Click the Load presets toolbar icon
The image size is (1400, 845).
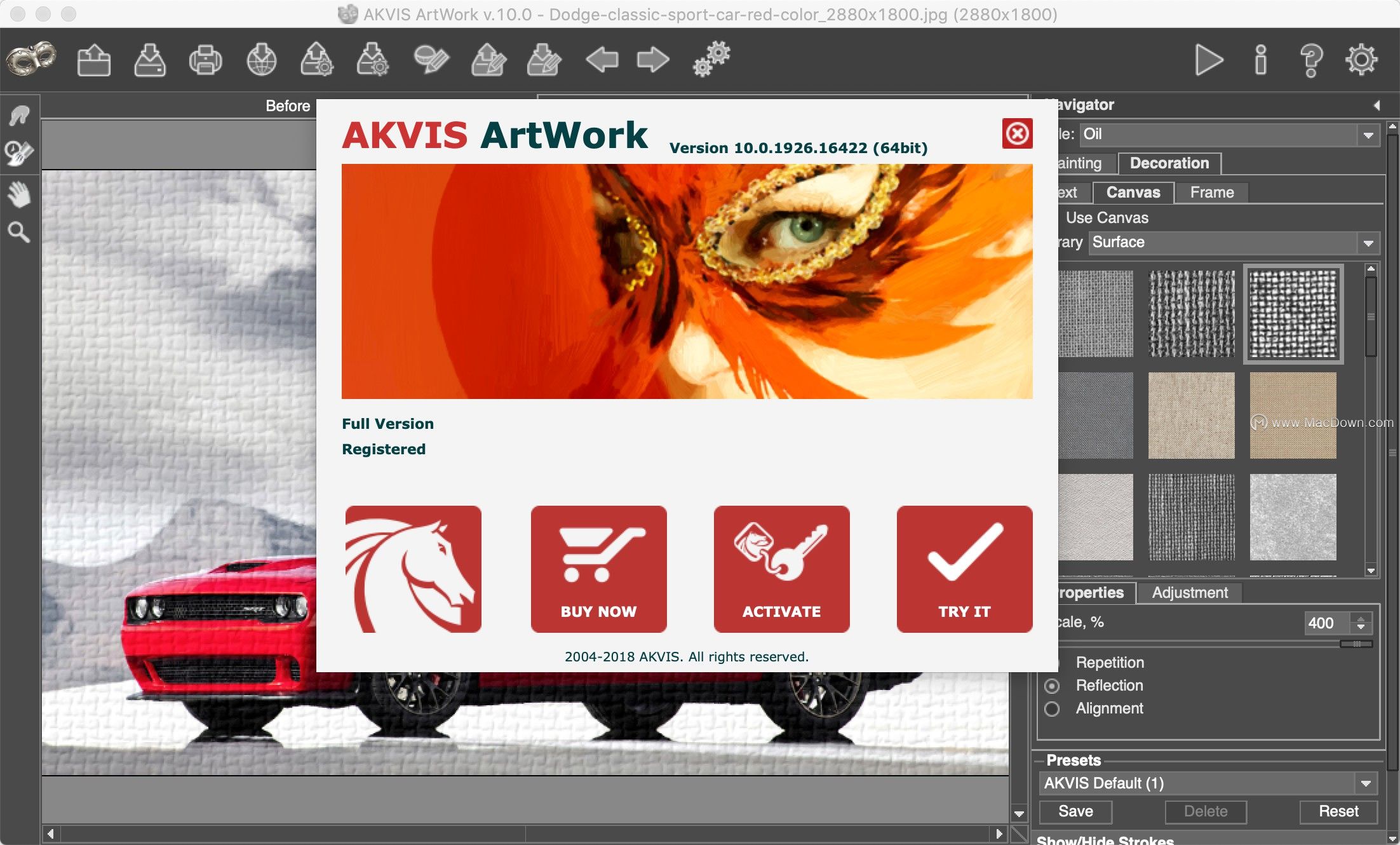(316, 60)
